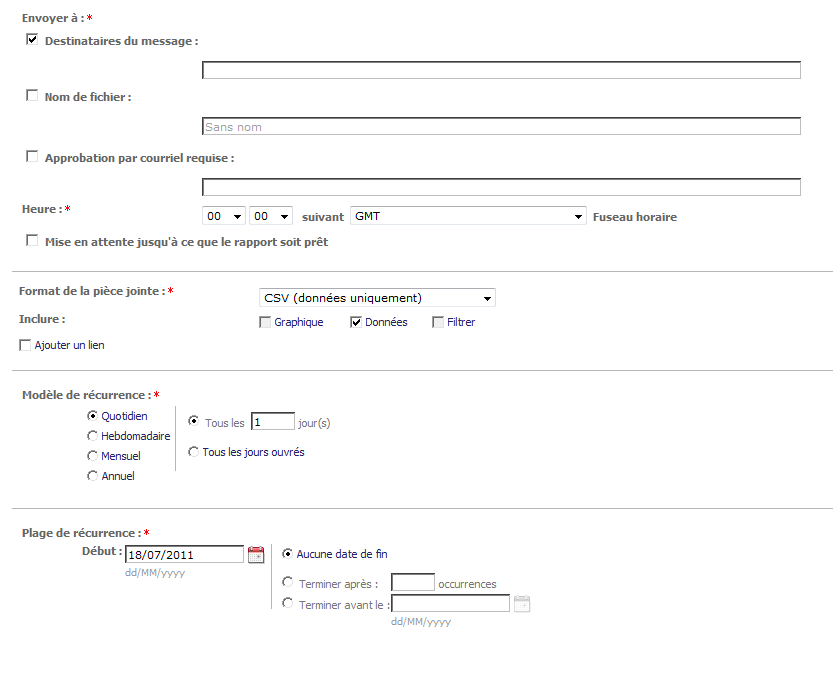Viewport: 833px width, 693px height.
Task: Open the GMT time zone dropdown
Action: [x=468, y=216]
